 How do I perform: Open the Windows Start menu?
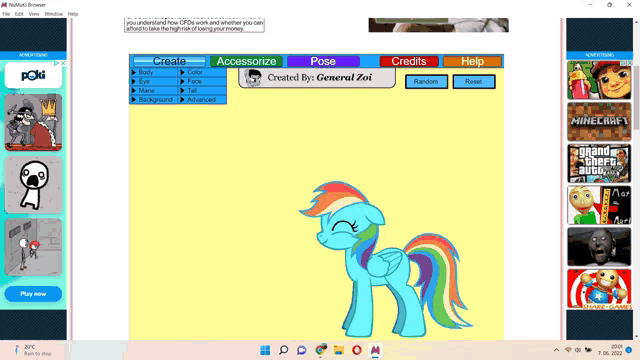pos(265,350)
